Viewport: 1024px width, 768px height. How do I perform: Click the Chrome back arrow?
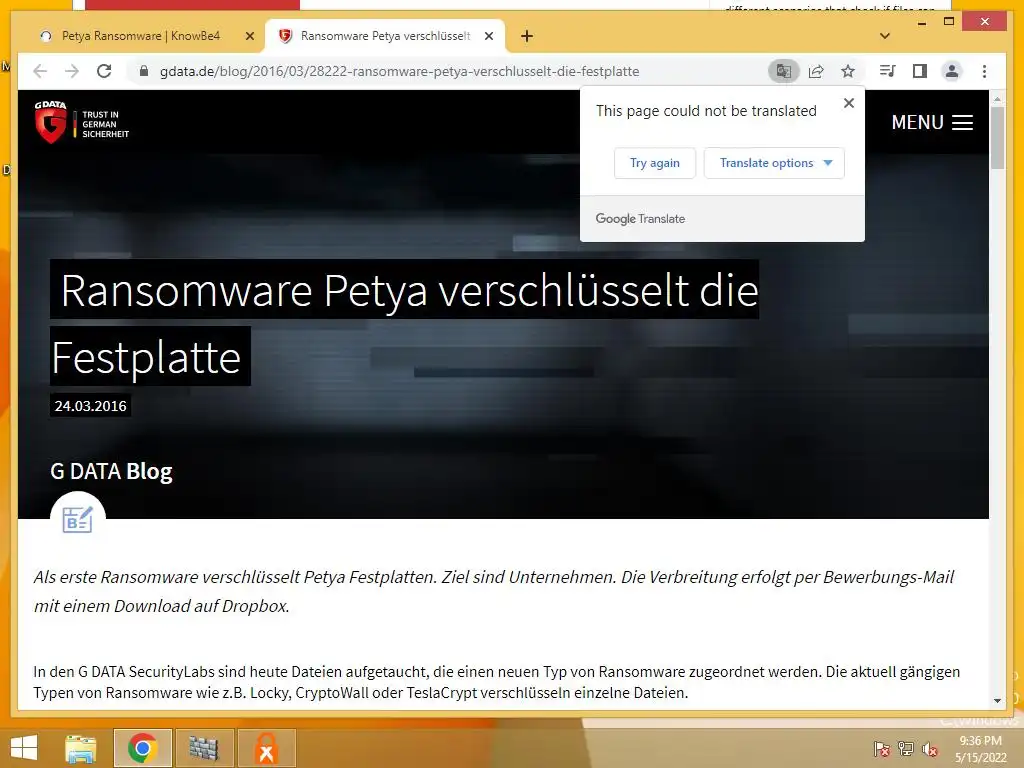point(40,71)
